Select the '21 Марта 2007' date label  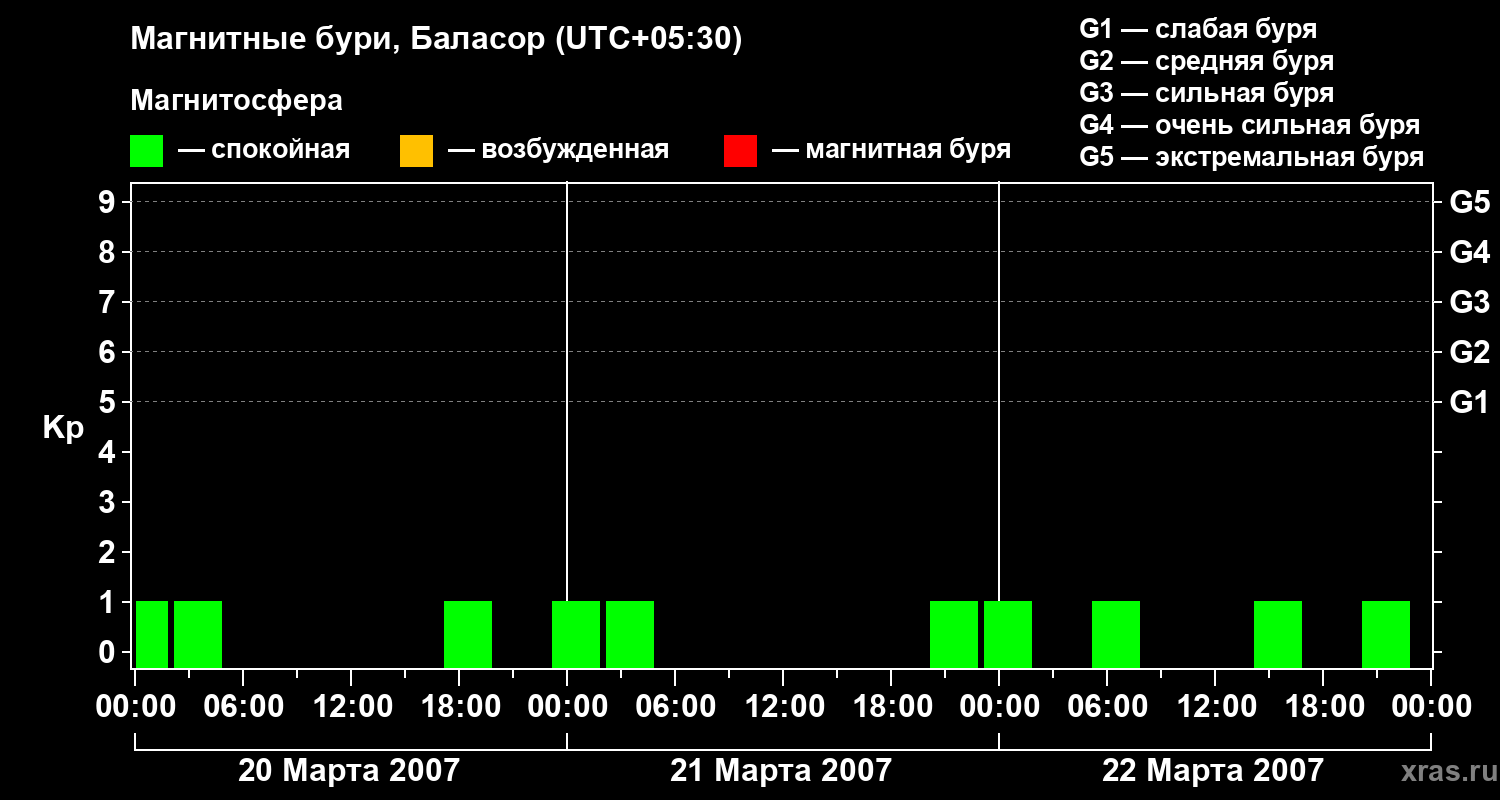781,770
